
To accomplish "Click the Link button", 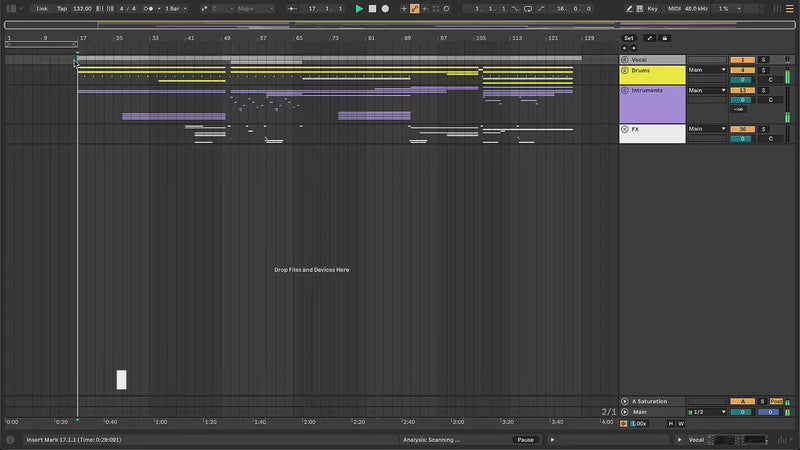I will tap(42, 8).
